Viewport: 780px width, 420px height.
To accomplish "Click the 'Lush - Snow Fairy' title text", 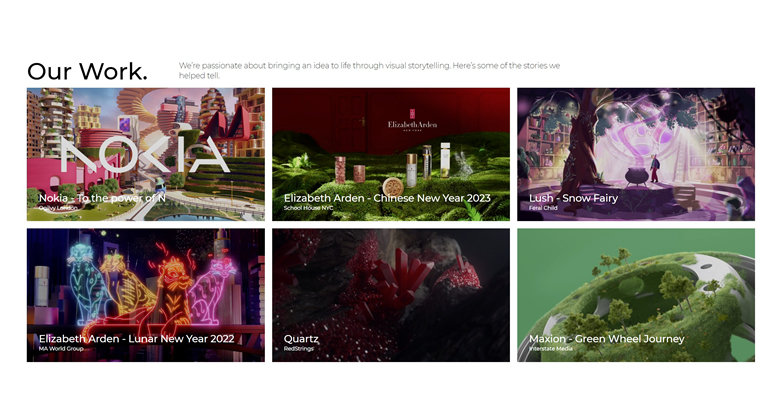I will pyautogui.click(x=574, y=198).
